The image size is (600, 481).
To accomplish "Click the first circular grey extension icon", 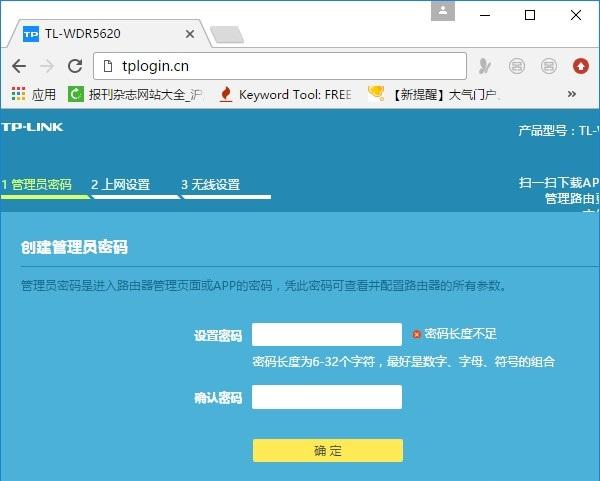I will pyautogui.click(x=517, y=66).
